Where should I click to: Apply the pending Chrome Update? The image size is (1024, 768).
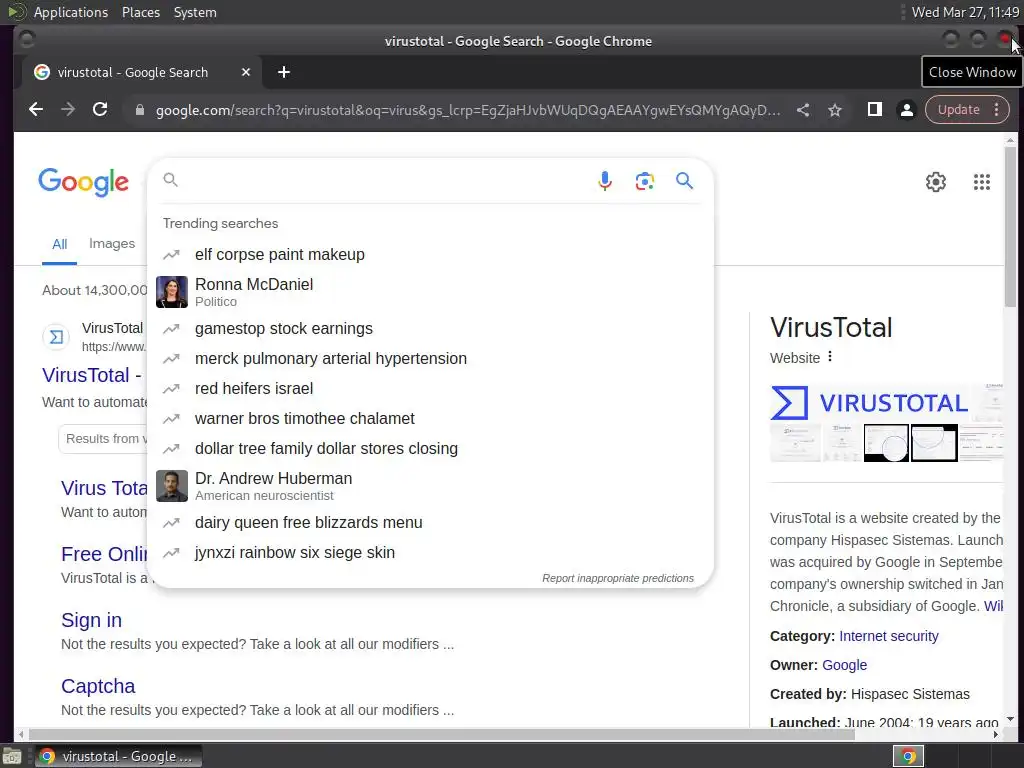coord(958,110)
